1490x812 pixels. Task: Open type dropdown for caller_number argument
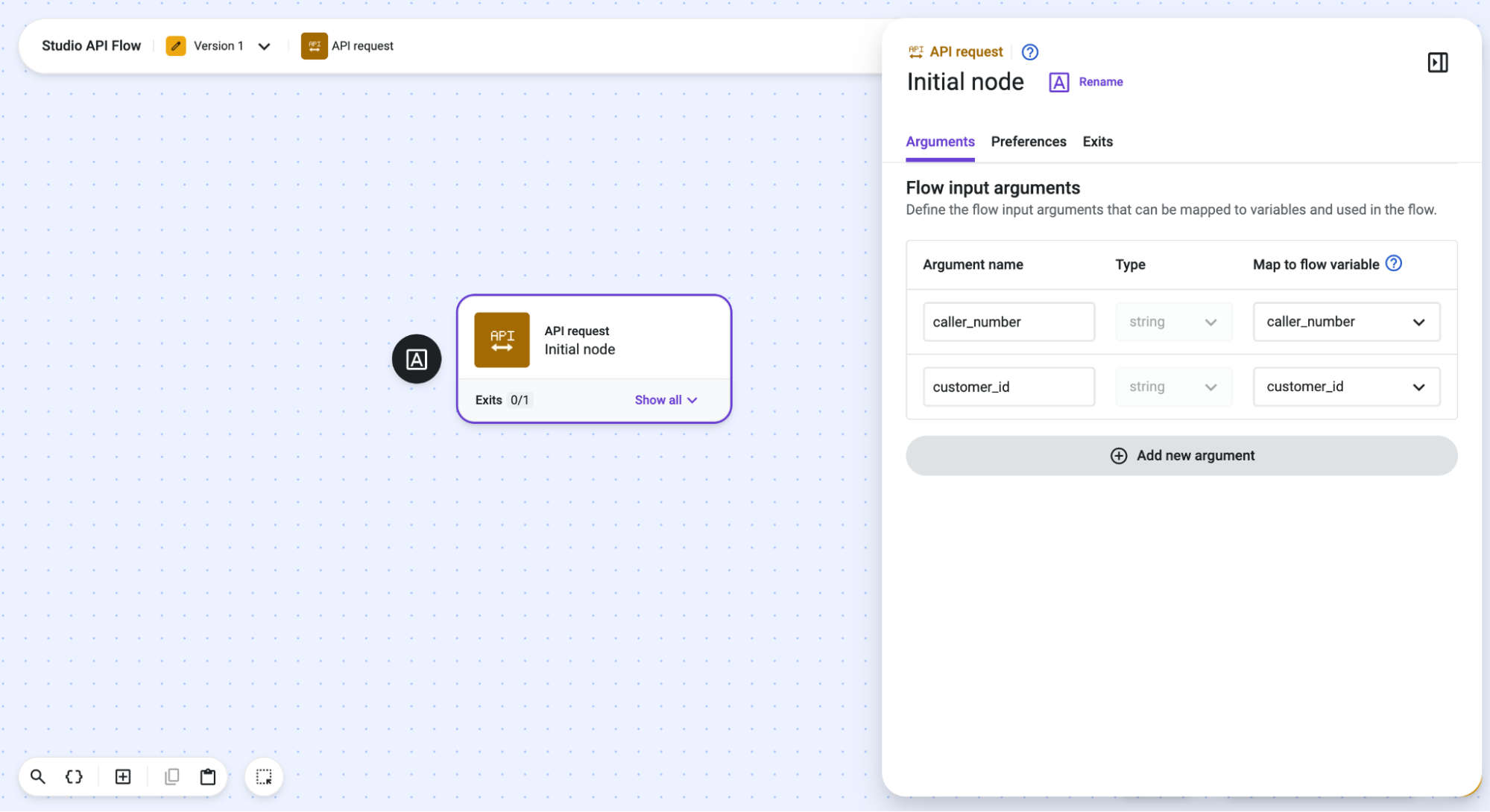click(x=1173, y=322)
